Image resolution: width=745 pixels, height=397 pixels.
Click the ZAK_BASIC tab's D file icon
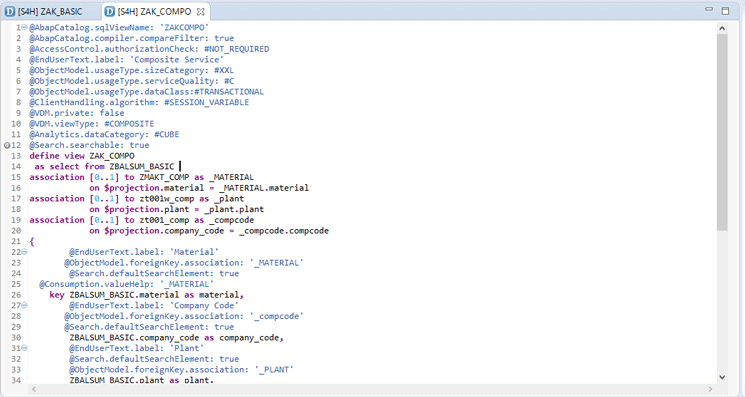(x=10, y=11)
